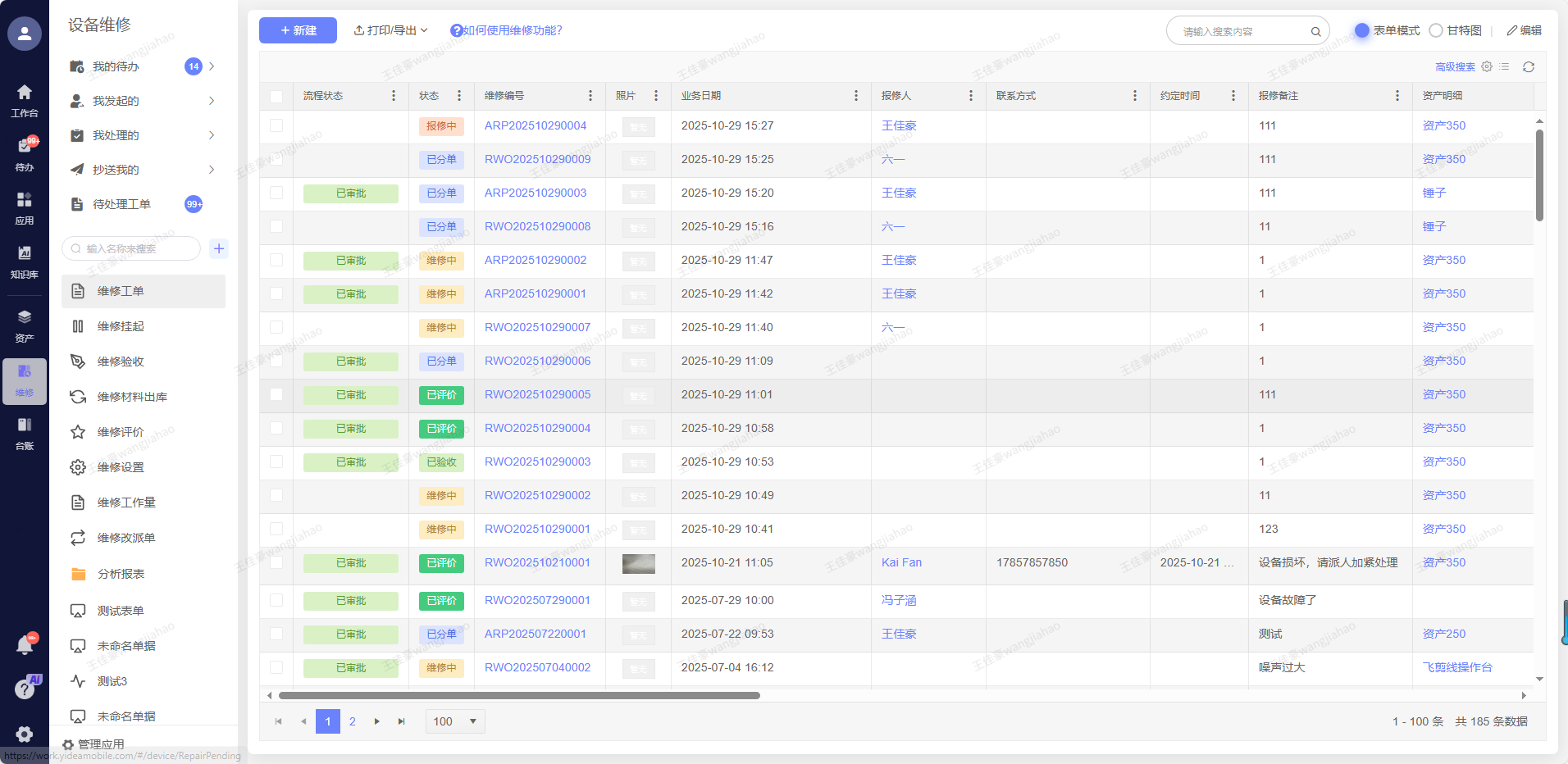Screen dimensions: 1568x764
Task: Click the 新建 button
Action: [298, 30]
